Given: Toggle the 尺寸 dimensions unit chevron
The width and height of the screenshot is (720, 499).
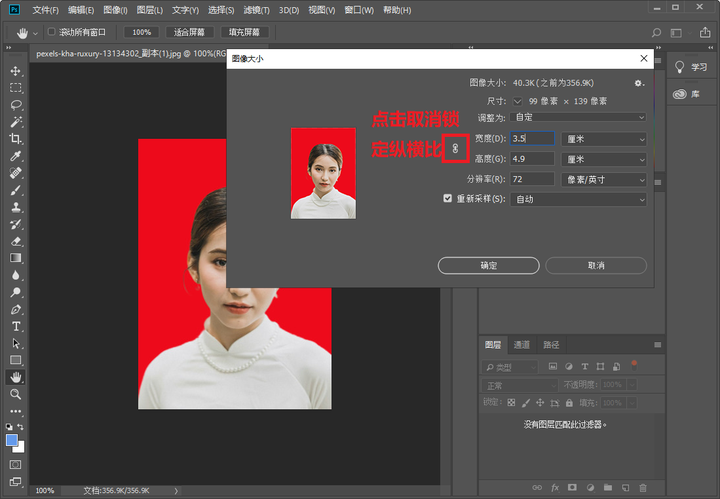Looking at the screenshot, I should pos(518,101).
